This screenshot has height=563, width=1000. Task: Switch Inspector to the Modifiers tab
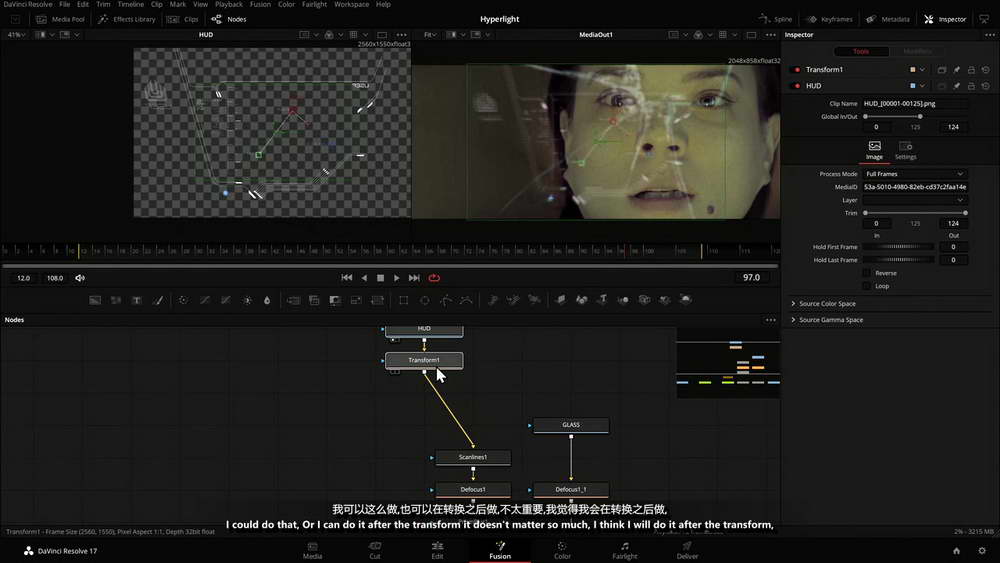click(x=917, y=51)
